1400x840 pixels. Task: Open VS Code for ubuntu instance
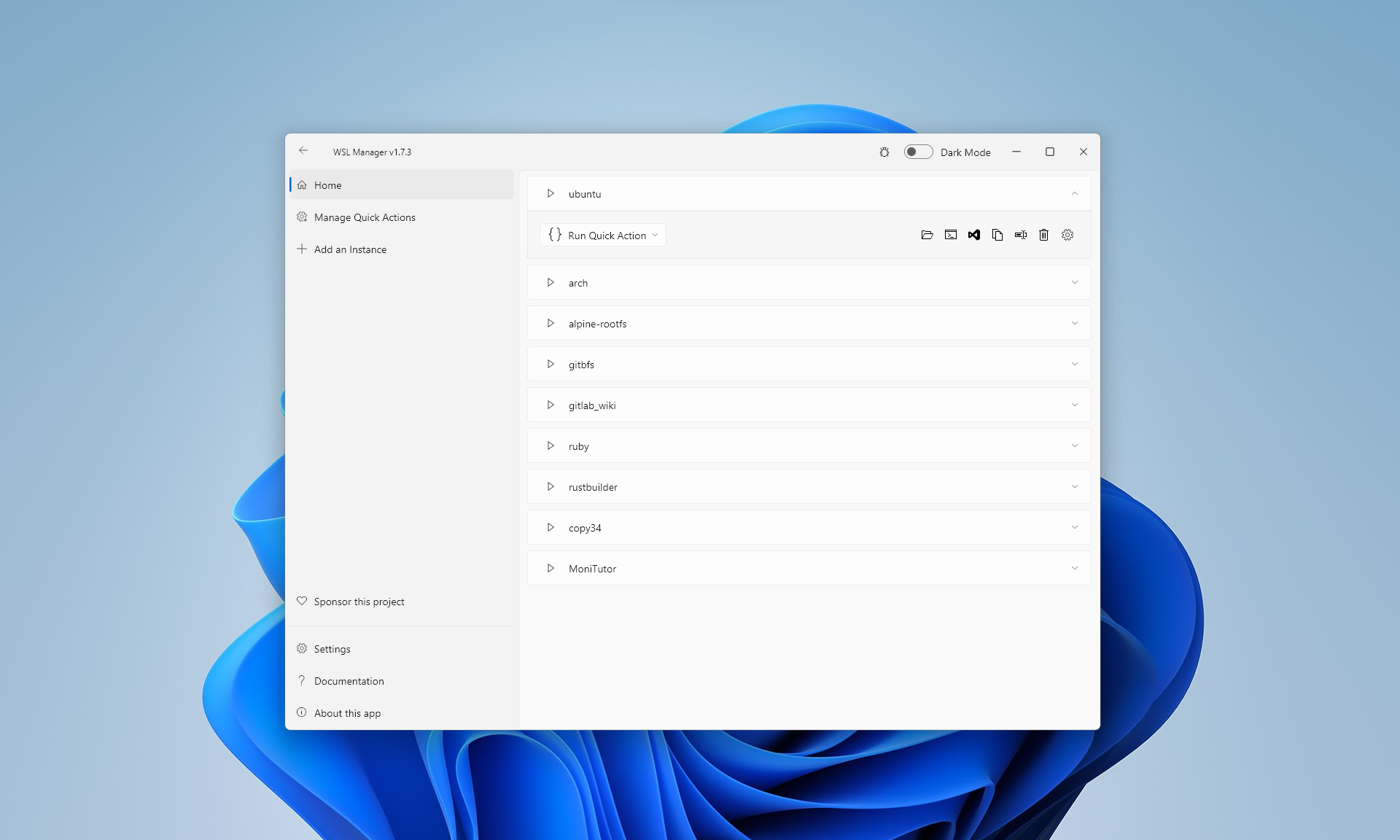click(x=974, y=234)
